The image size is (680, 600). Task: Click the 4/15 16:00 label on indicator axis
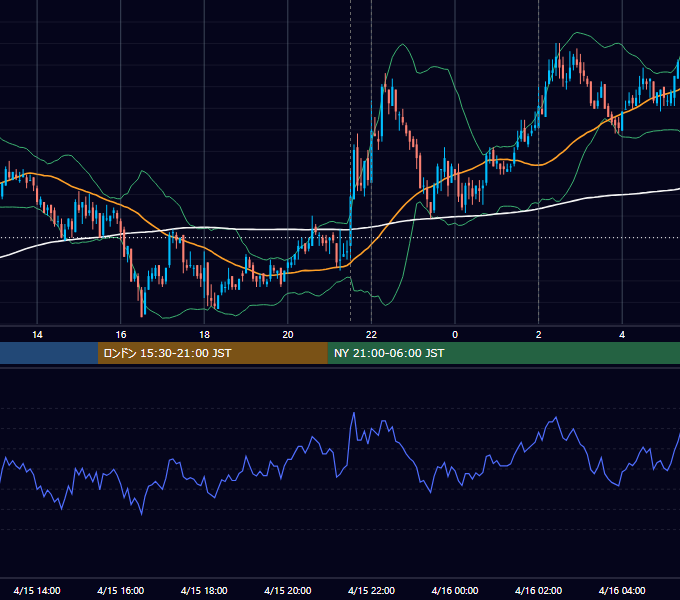tap(121, 590)
